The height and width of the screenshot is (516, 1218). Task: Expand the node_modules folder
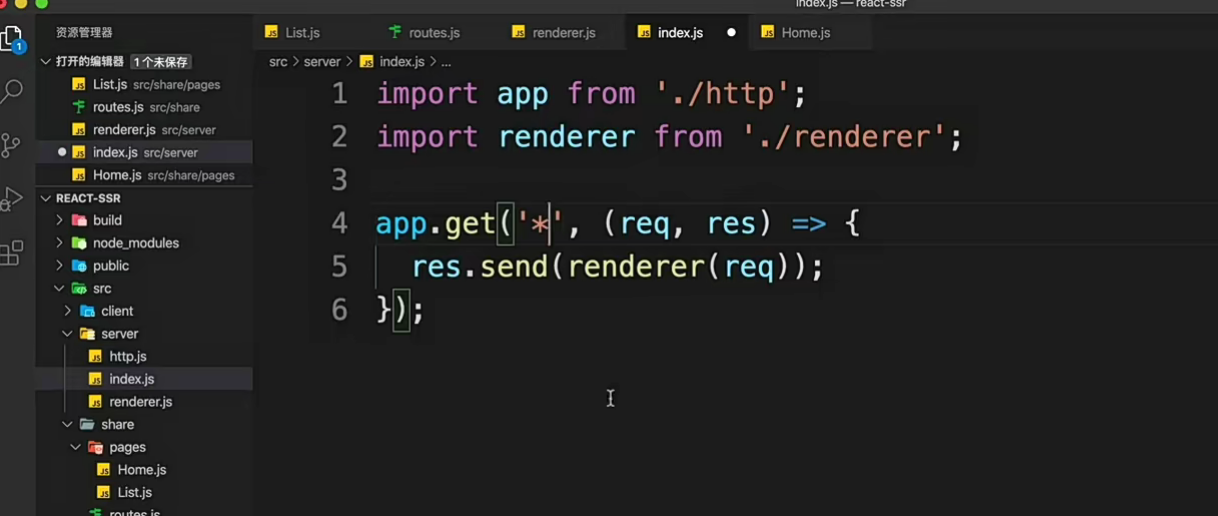click(x=135, y=243)
